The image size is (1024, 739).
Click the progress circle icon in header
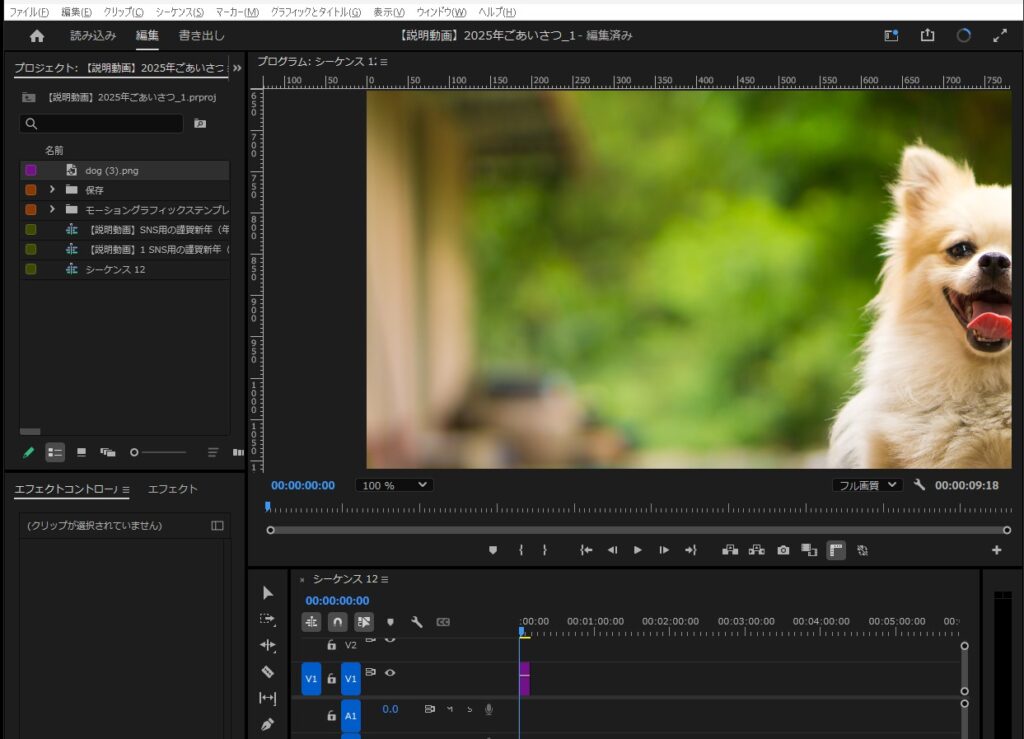(x=963, y=36)
